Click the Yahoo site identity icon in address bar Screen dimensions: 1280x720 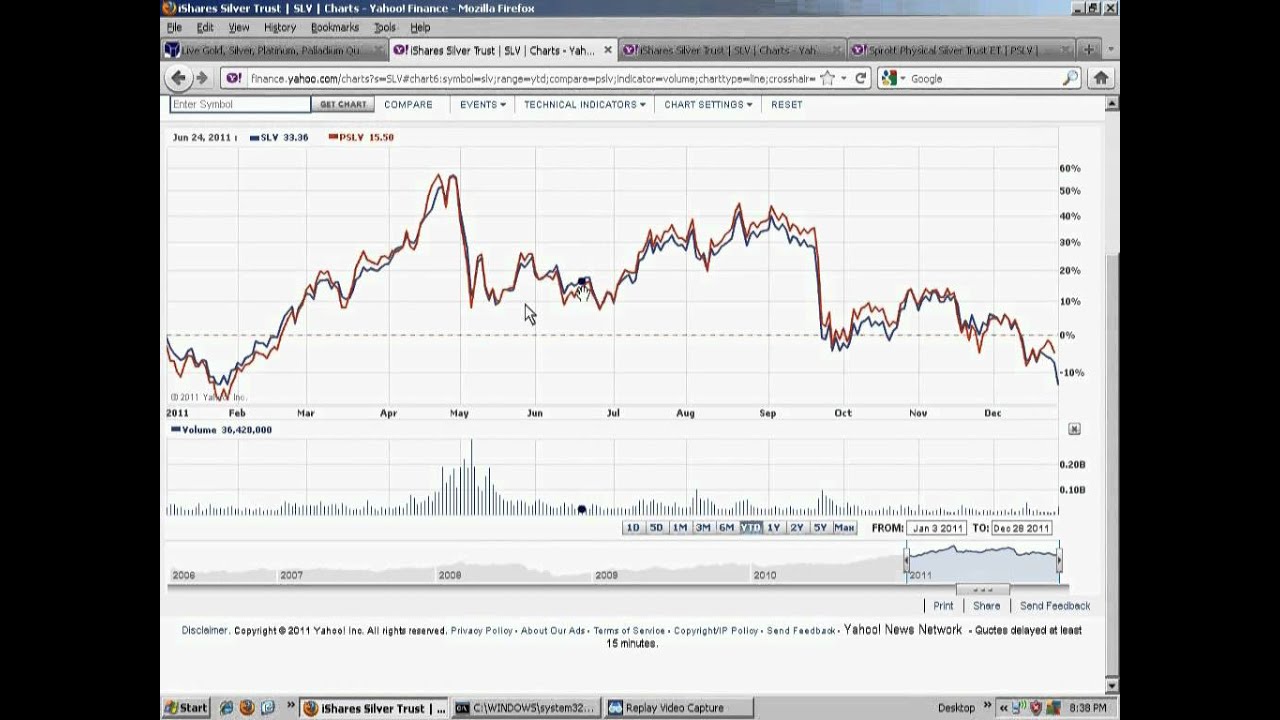click(232, 78)
